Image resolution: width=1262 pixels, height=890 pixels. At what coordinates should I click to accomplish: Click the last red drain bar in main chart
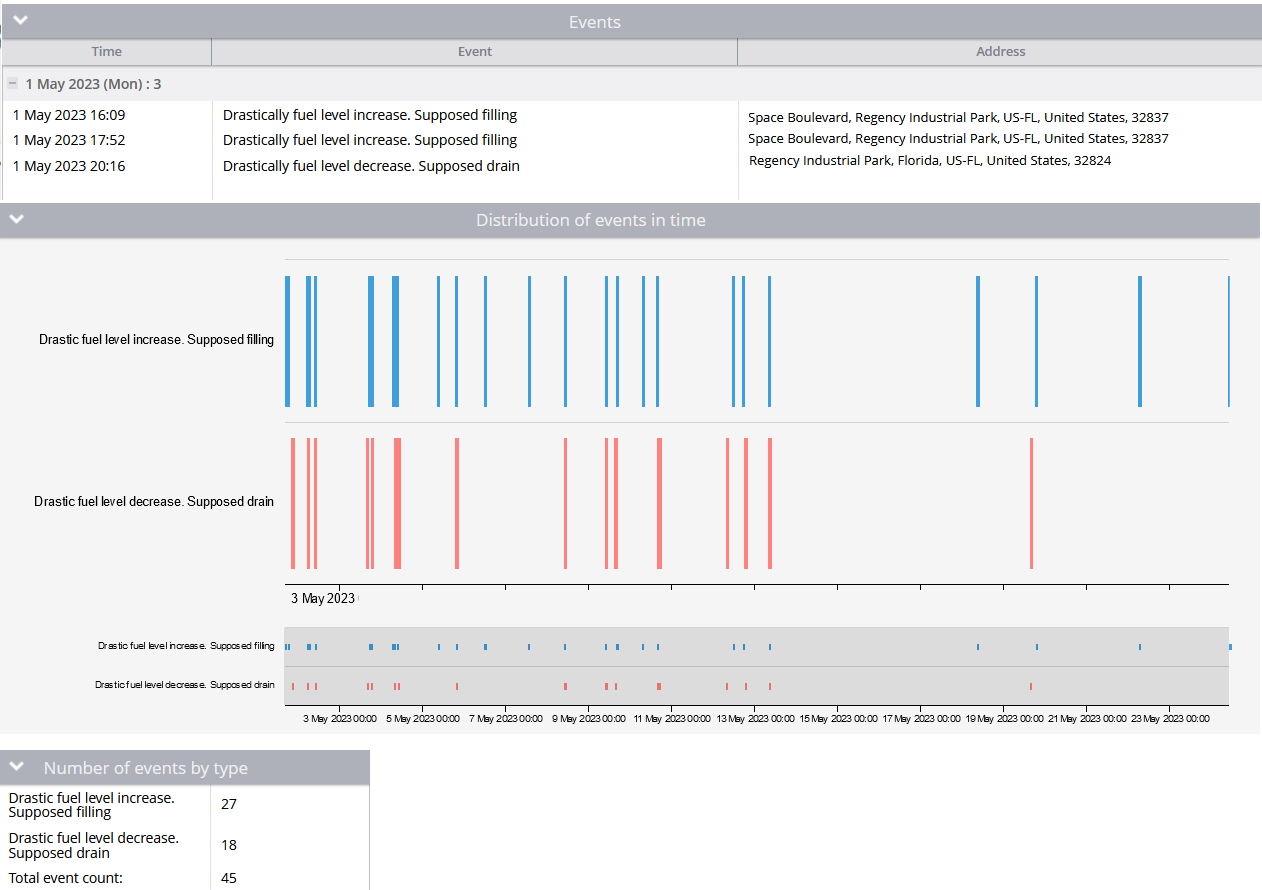point(1031,503)
